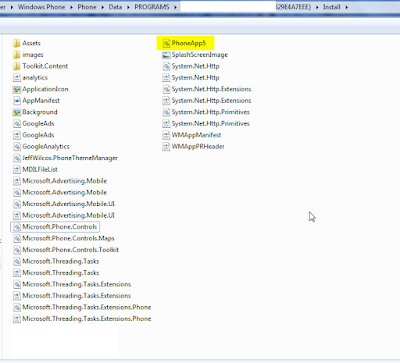Open dropdown arrow before Windows Phone breadcrumb
This screenshot has width=400, height=363.
click(12, 7)
